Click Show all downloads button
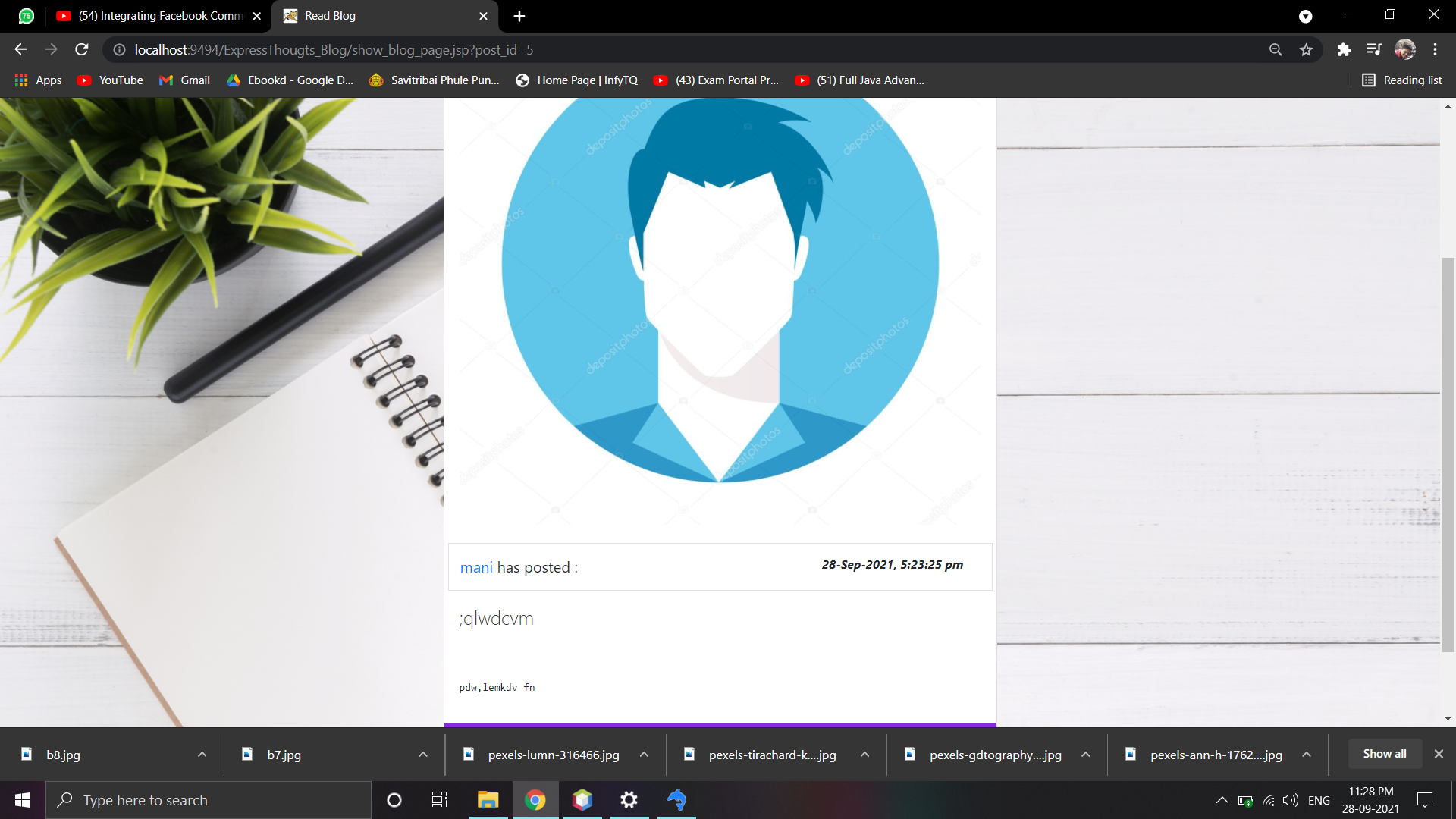The height and width of the screenshot is (819, 1456). 1384,754
